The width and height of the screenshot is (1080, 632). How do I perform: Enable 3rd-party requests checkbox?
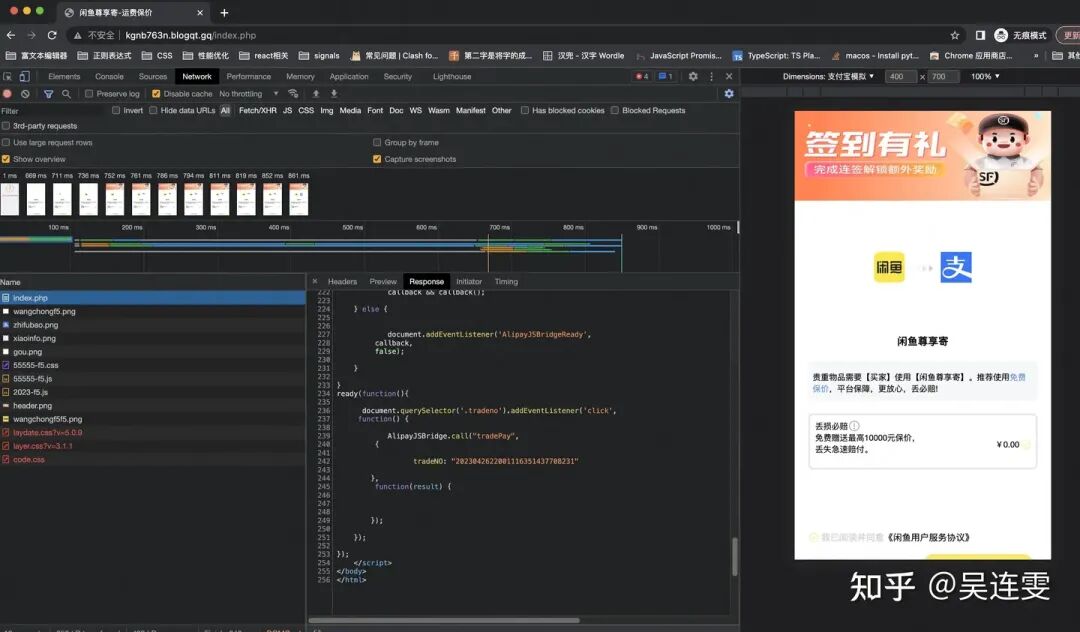click(x=6, y=126)
